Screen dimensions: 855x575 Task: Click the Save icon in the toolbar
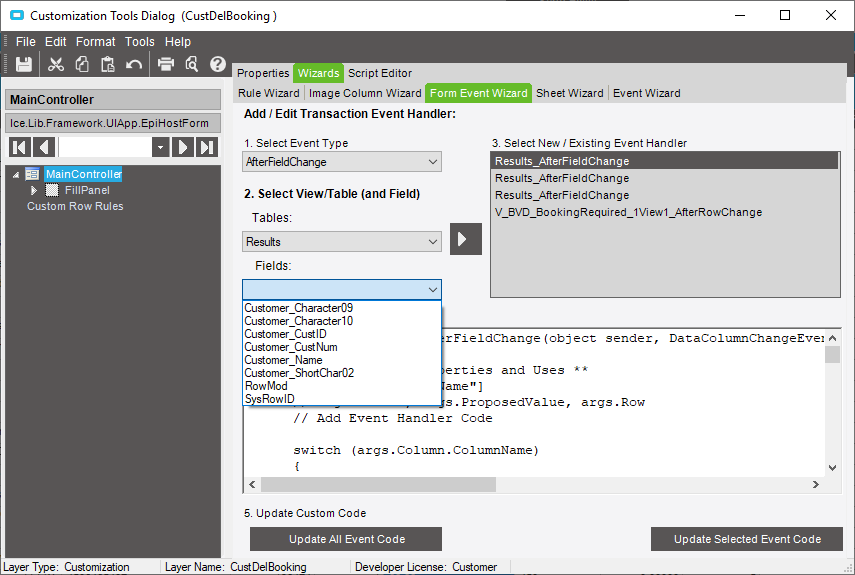tap(24, 64)
